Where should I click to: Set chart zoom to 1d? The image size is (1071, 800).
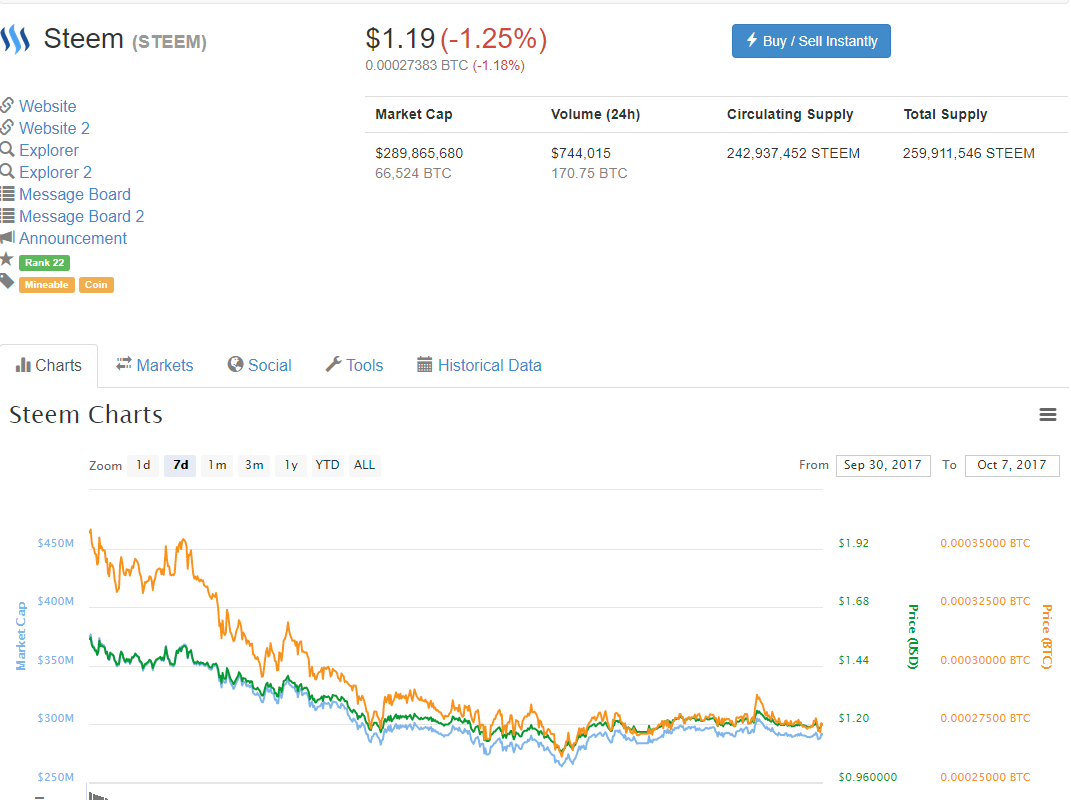(143, 465)
